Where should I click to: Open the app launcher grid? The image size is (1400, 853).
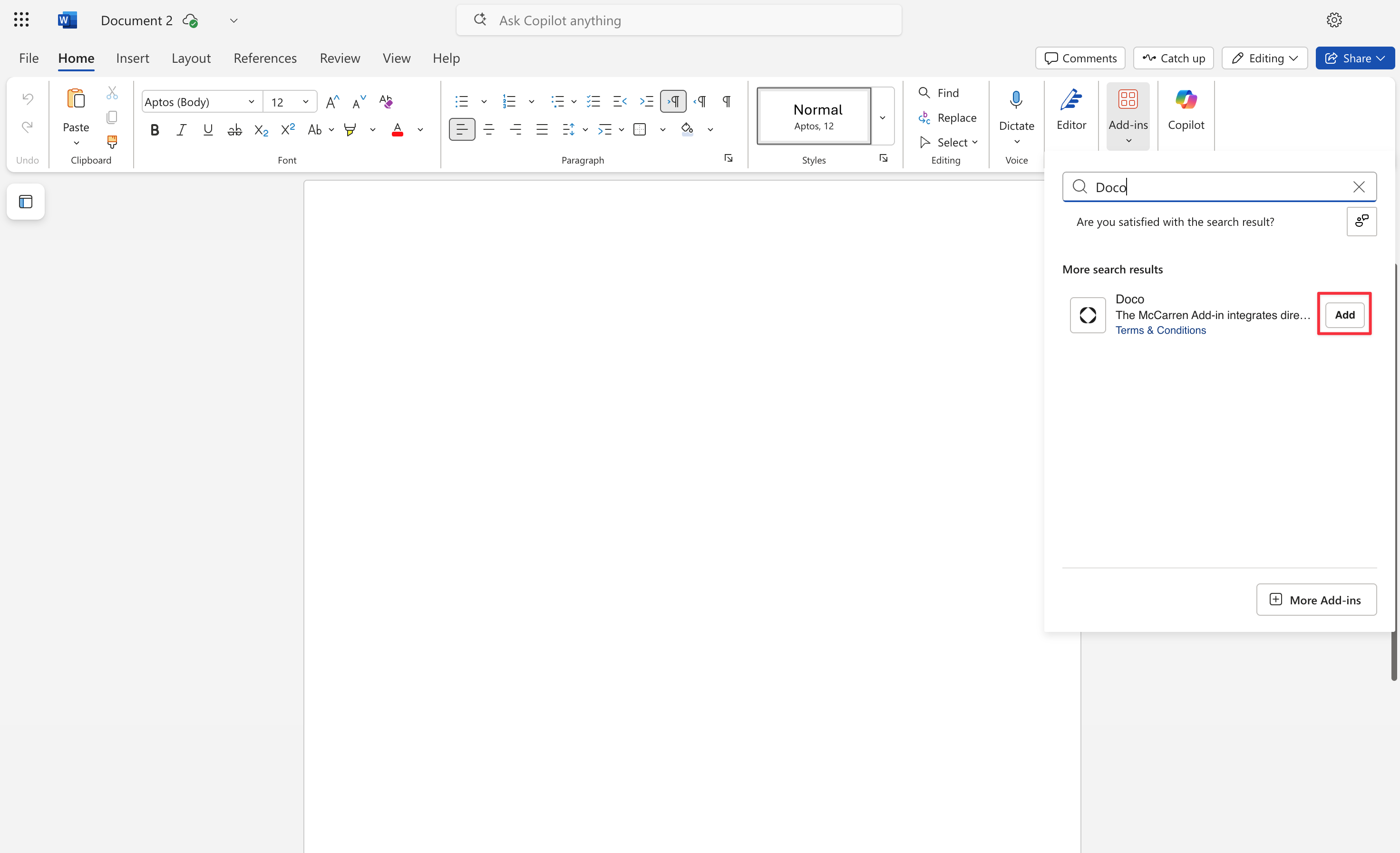(x=21, y=20)
